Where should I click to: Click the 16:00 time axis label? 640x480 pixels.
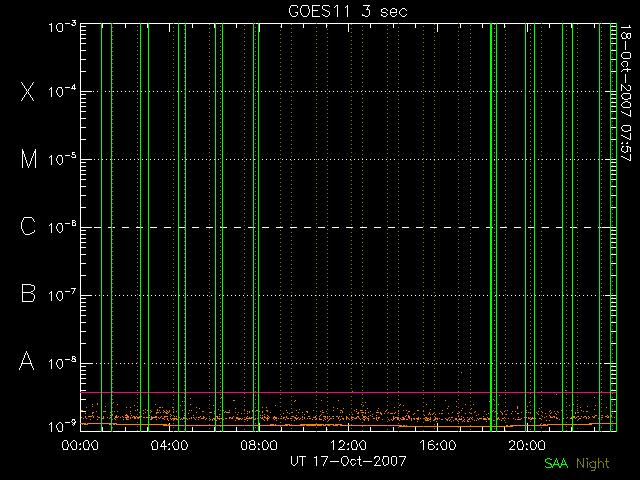[x=438, y=445]
